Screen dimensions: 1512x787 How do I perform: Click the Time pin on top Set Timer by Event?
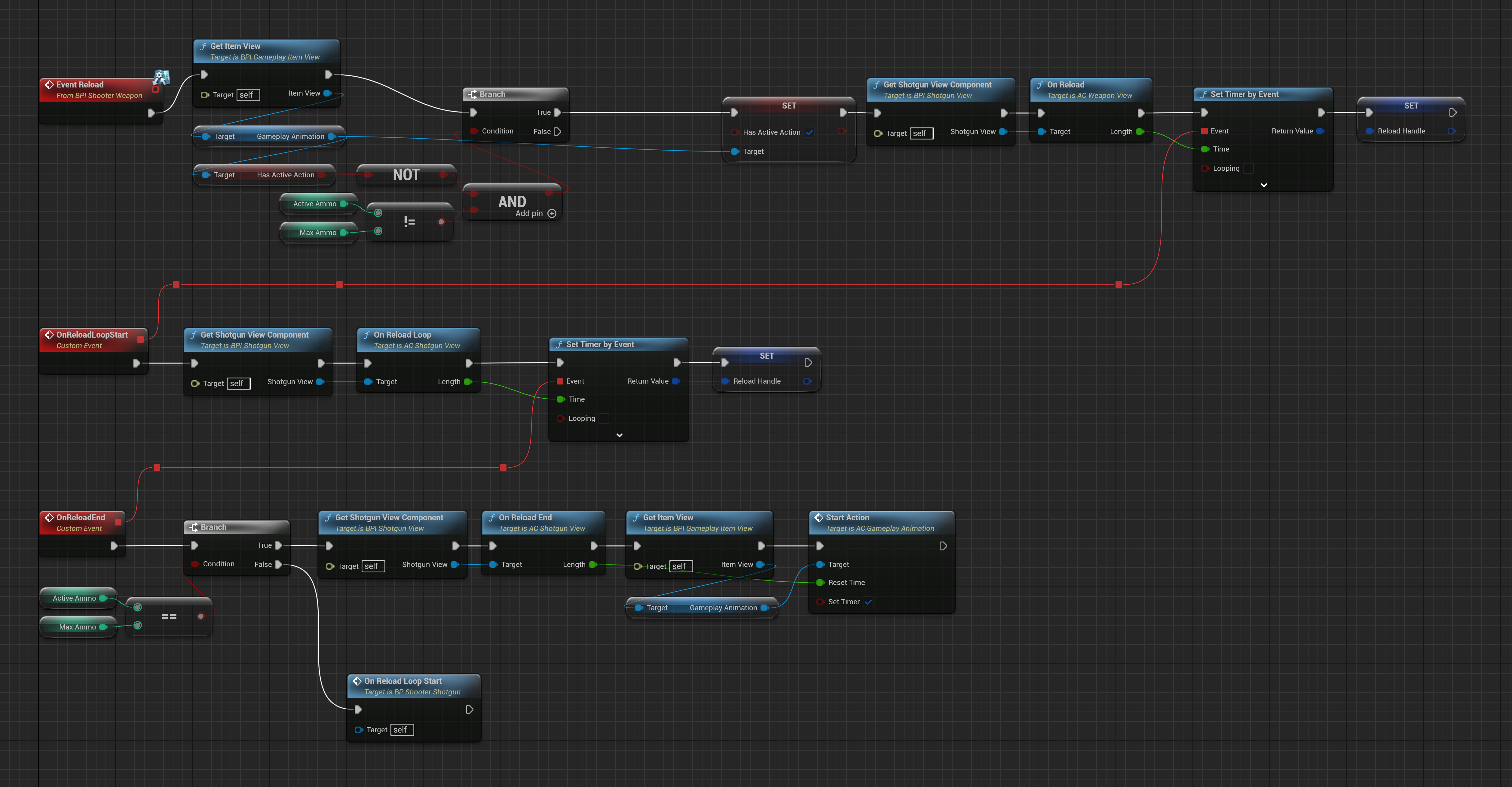[x=1205, y=149]
